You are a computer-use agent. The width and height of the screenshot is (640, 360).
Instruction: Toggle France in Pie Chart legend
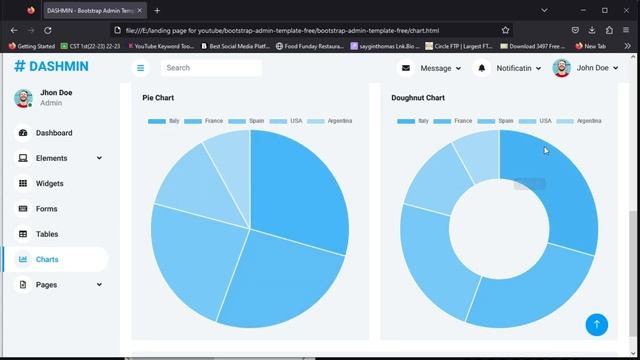pyautogui.click(x=203, y=121)
